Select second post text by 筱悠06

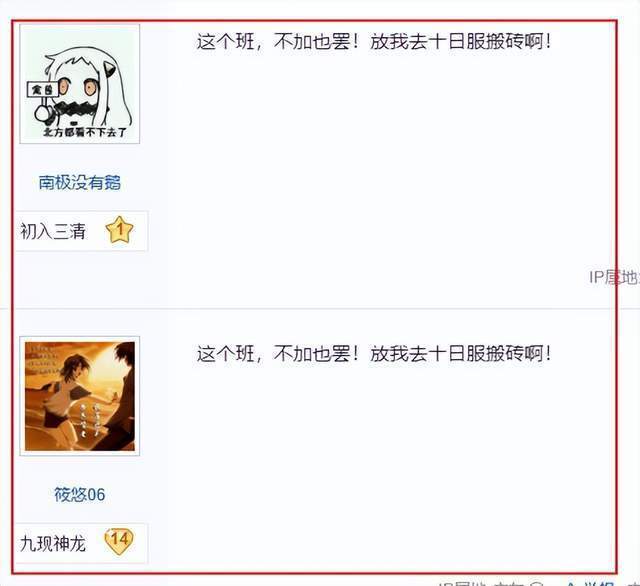(373, 353)
